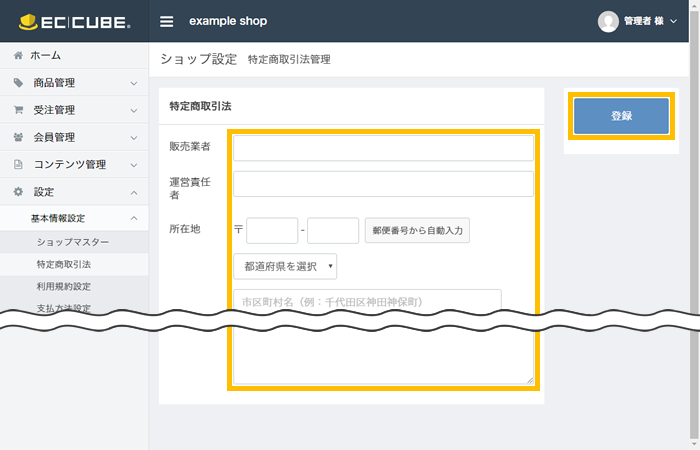Click the gear icon for 設定
The height and width of the screenshot is (450, 700).
point(18,191)
